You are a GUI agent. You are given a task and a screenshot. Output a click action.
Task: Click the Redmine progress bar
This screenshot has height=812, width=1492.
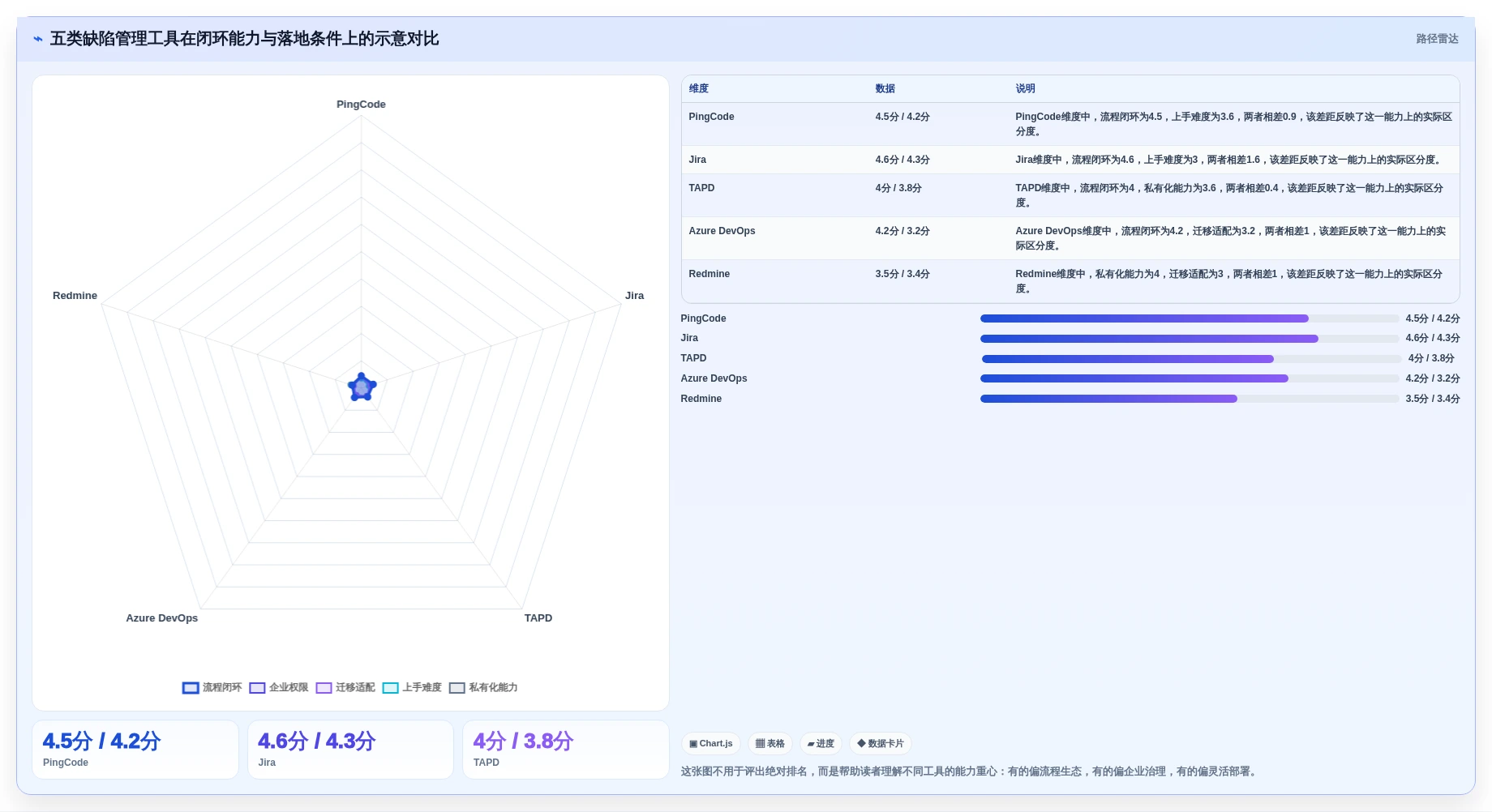coord(1190,399)
